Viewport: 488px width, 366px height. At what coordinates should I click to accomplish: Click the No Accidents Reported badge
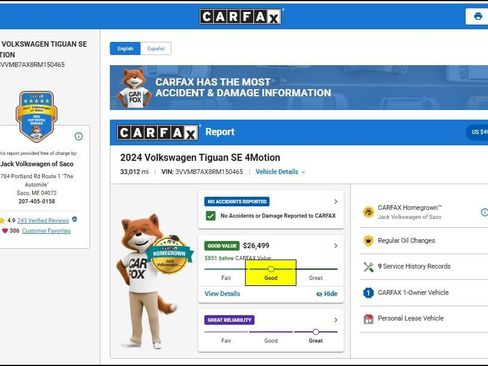[237, 201]
